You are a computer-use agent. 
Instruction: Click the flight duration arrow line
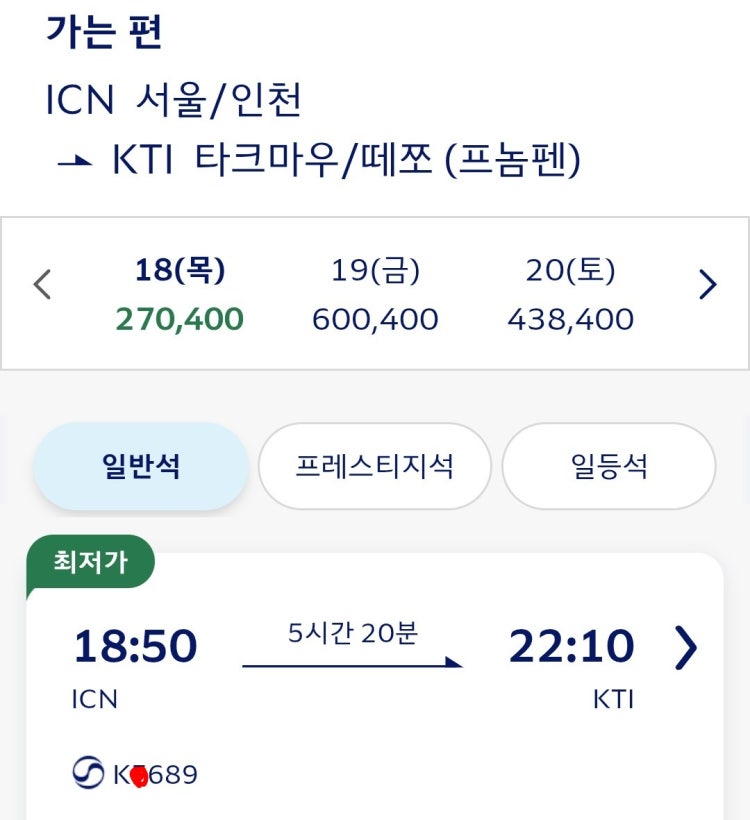pyautogui.click(x=353, y=663)
